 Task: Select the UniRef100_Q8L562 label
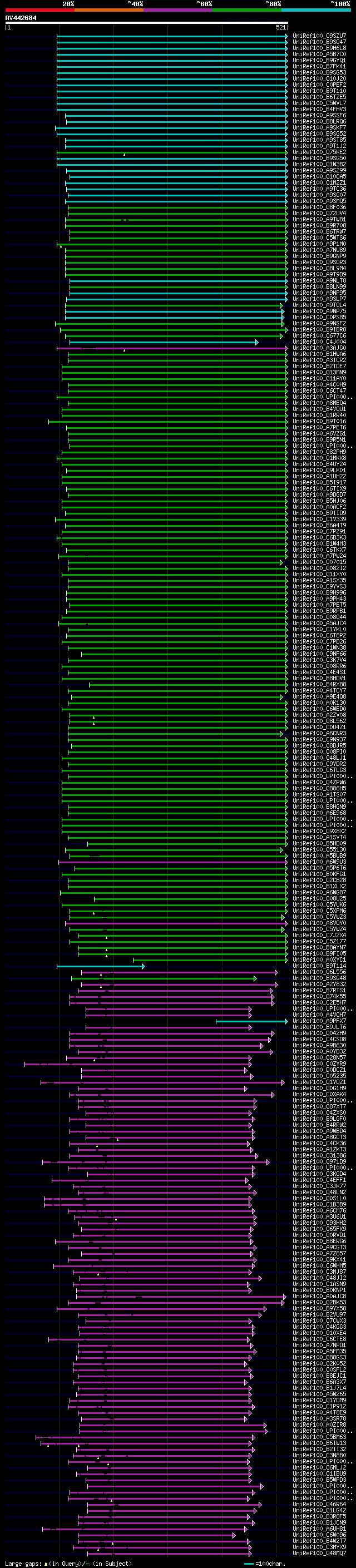[x=319, y=721]
